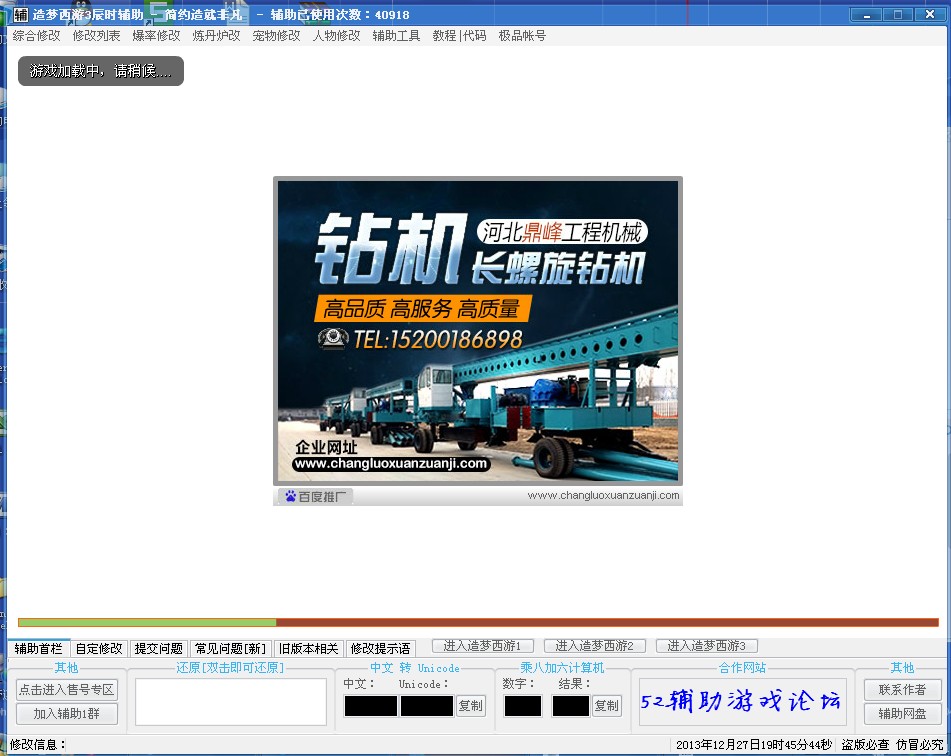Click the game loading progress bar
Screen dimensions: 951x756
[479, 623]
